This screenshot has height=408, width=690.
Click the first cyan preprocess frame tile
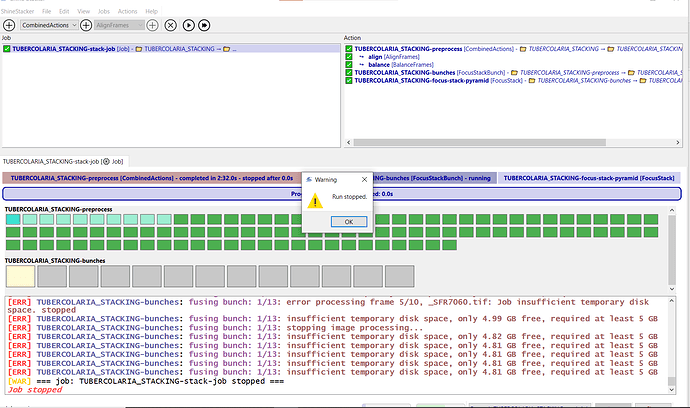(12, 219)
